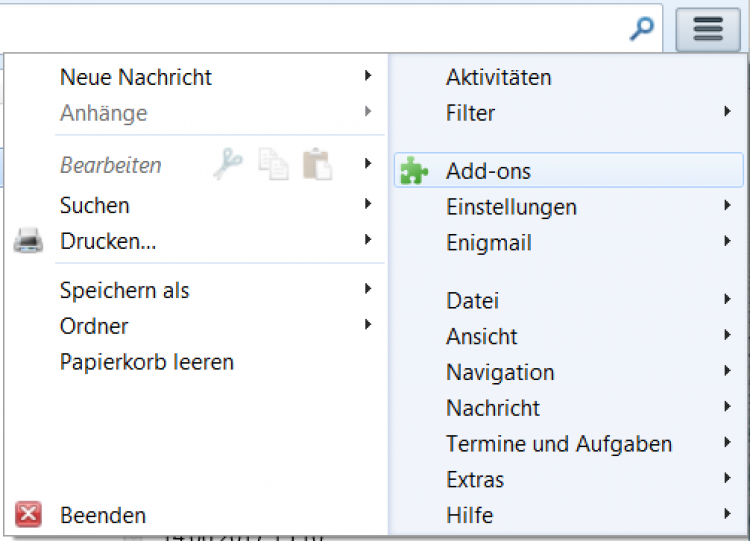
Task: Open the Speichern als submenu
Action: 124,290
